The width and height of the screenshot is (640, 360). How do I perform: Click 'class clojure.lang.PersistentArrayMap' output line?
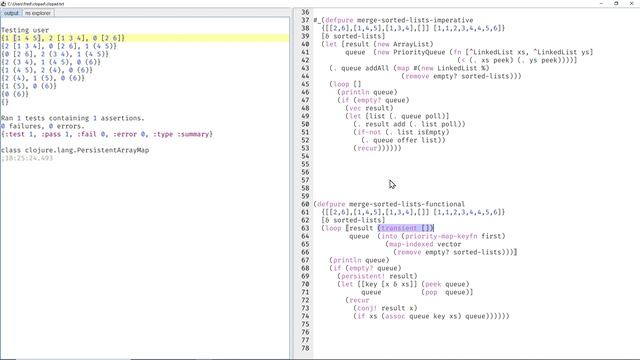75,150
